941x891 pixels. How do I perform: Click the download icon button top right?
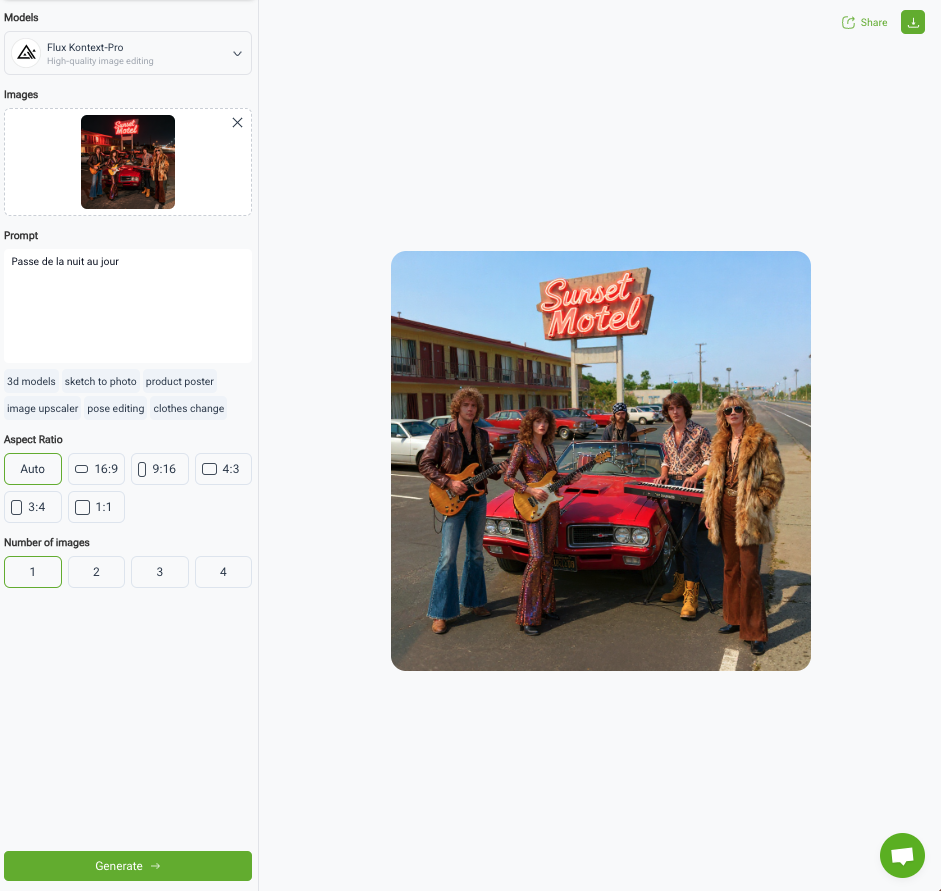(912, 22)
